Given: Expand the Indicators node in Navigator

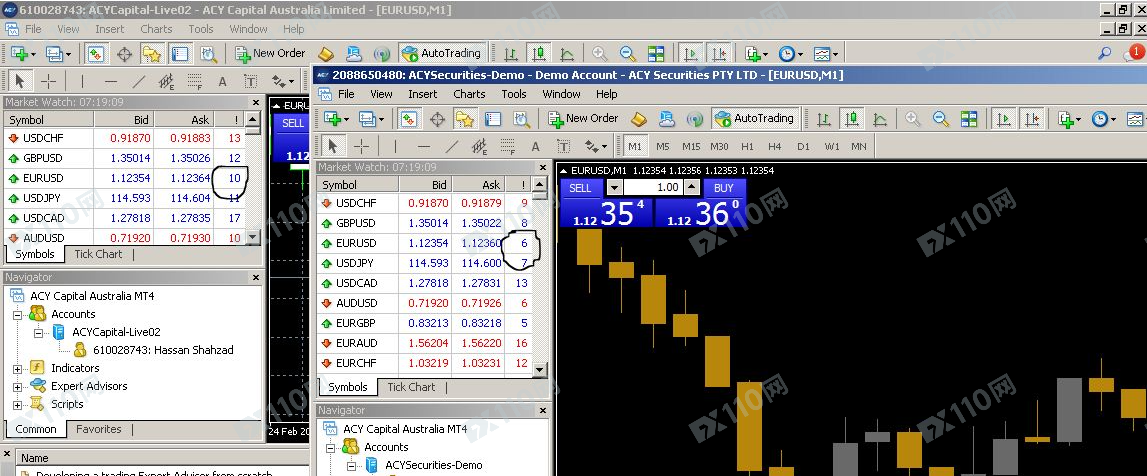Looking at the screenshot, I should click(x=18, y=368).
